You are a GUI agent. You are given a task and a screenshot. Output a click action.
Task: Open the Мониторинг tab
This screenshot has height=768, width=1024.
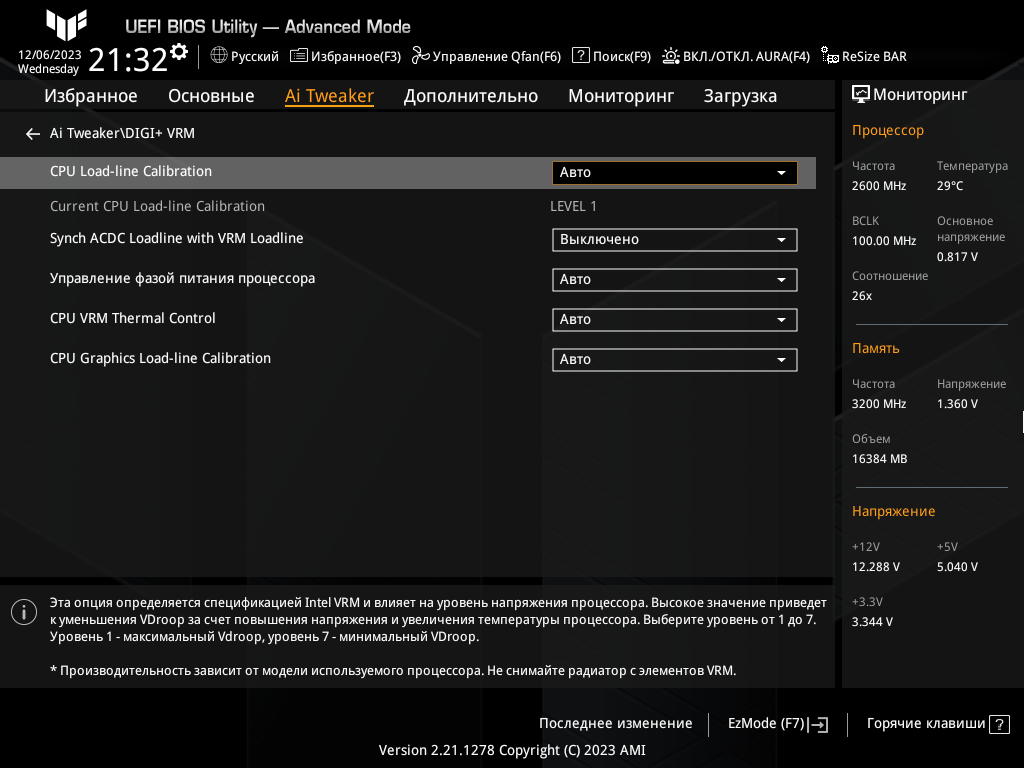tap(620, 96)
